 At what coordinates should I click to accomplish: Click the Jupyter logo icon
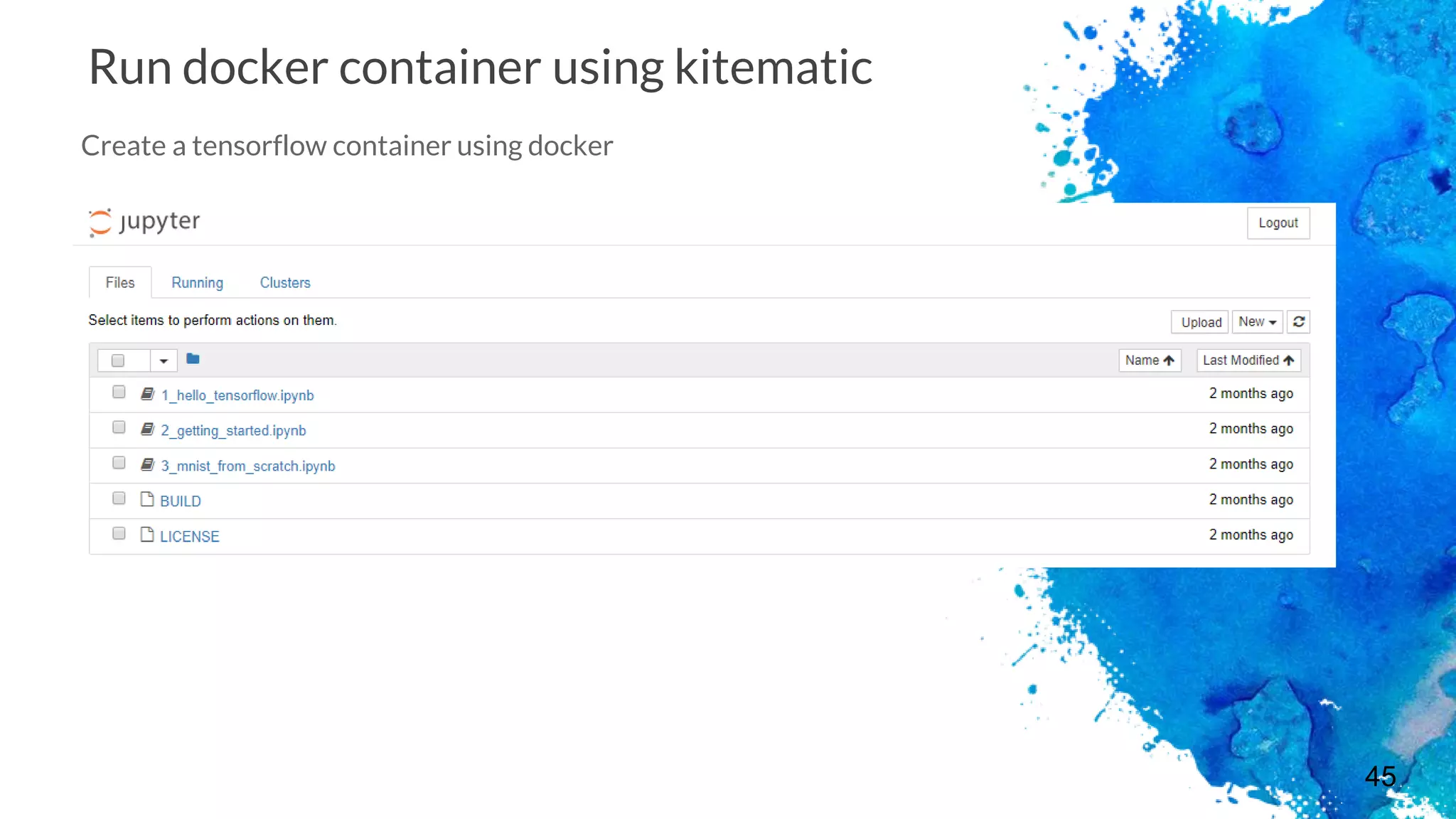[100, 222]
